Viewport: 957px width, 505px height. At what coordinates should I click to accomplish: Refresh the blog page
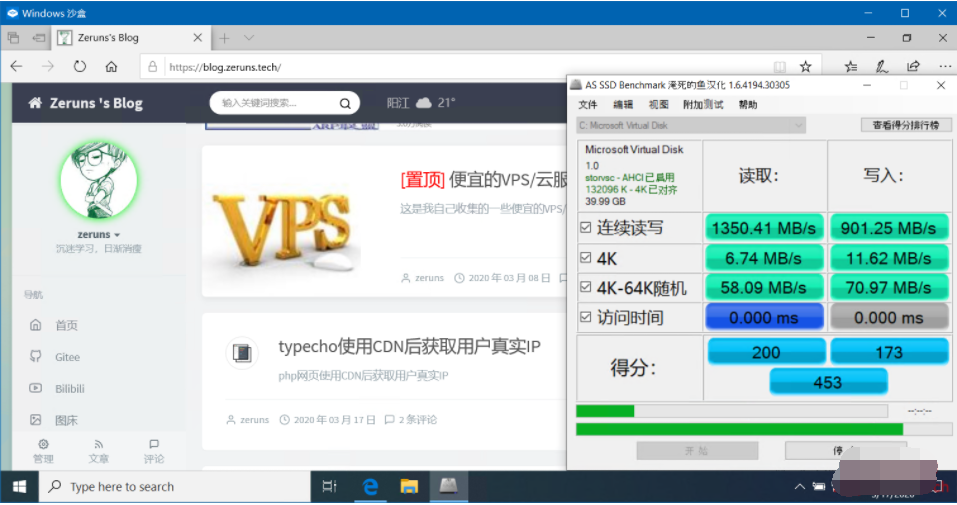(x=79, y=67)
